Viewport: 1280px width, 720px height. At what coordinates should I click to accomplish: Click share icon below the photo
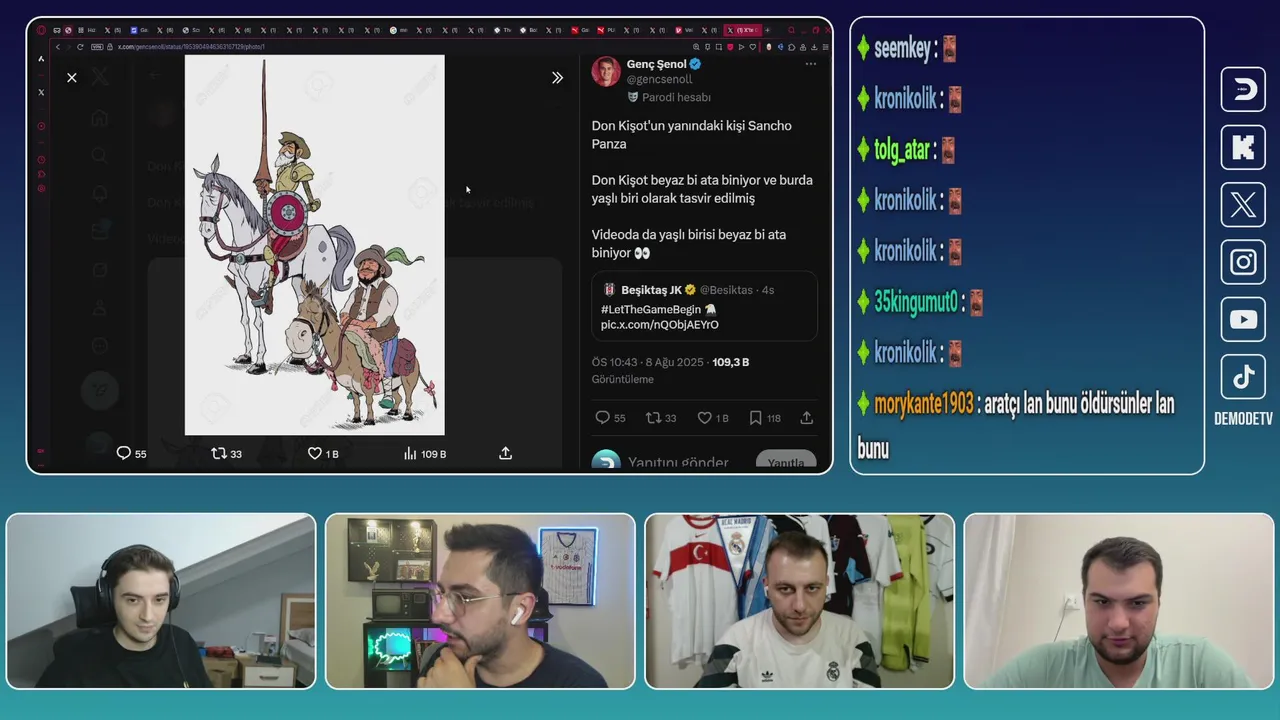(x=506, y=453)
